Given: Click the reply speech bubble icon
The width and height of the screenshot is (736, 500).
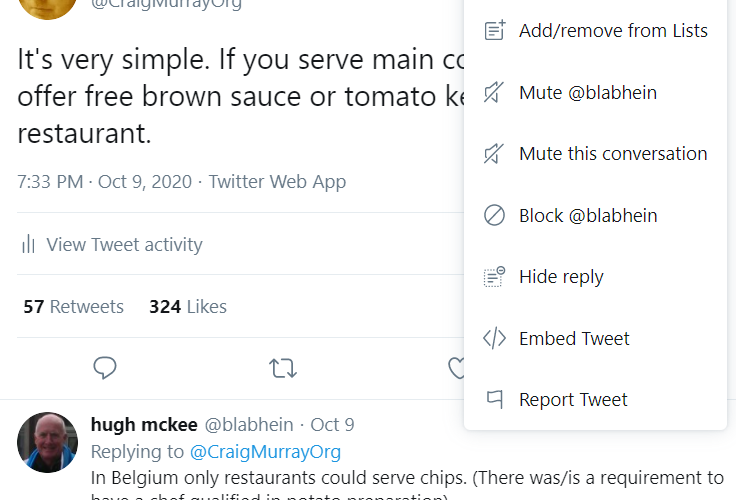Looking at the screenshot, I should [106, 368].
